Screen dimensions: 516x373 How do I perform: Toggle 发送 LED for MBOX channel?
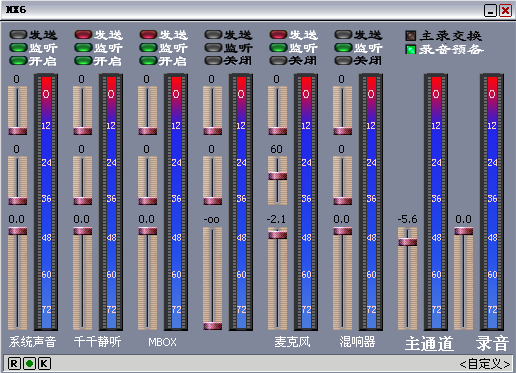point(148,34)
